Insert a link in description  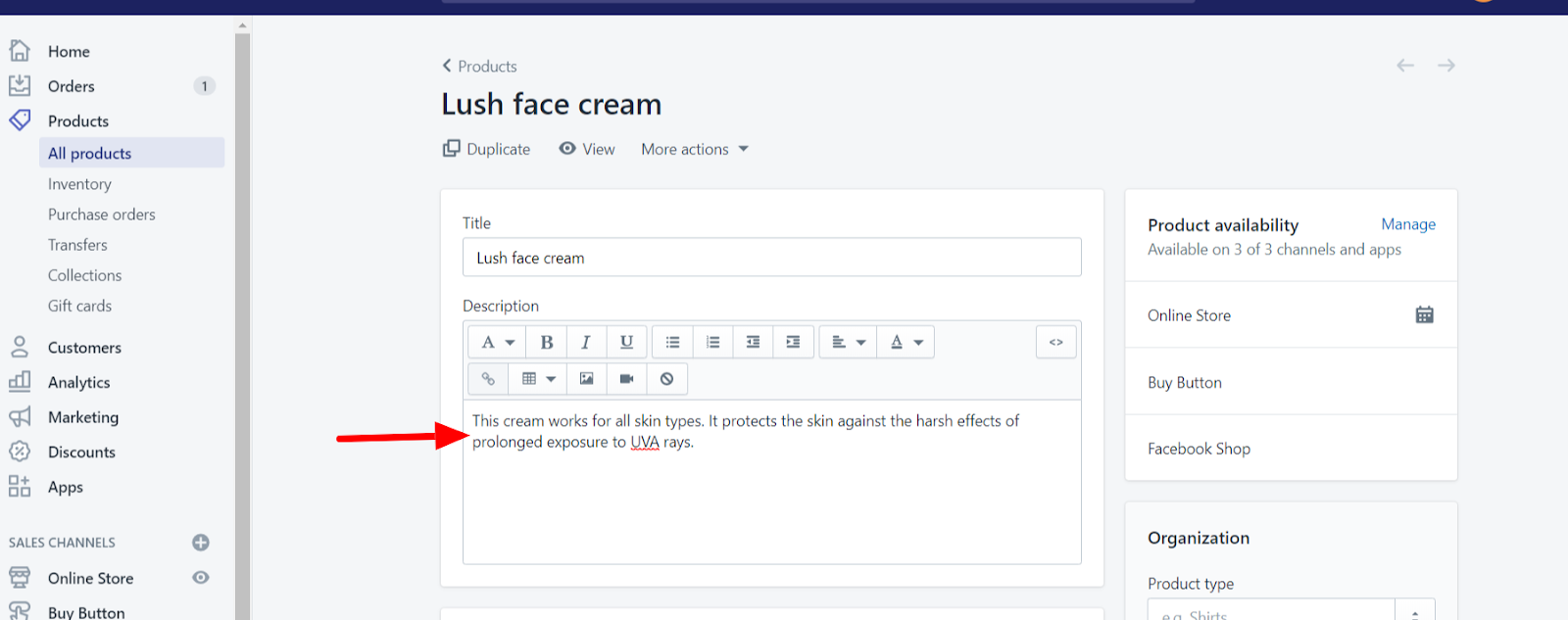pyautogui.click(x=488, y=378)
